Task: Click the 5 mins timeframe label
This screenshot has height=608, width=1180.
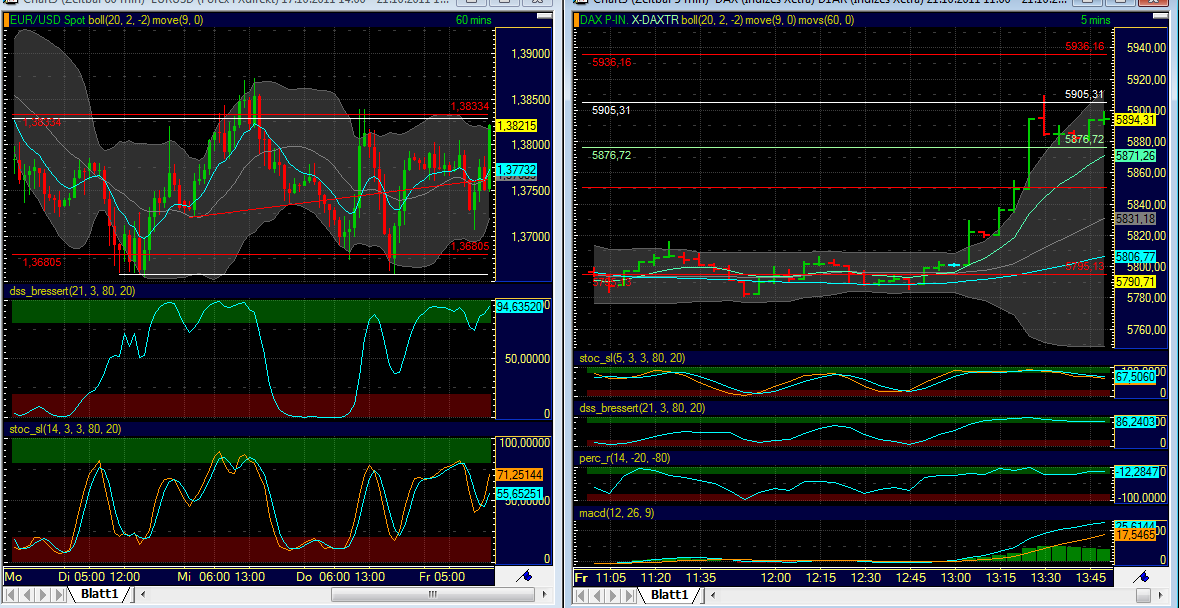Action: 1093,19
